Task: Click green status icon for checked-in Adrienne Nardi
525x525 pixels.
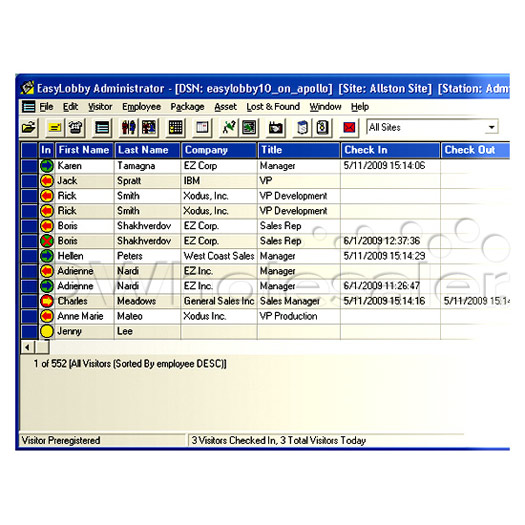Action: [x=47, y=286]
